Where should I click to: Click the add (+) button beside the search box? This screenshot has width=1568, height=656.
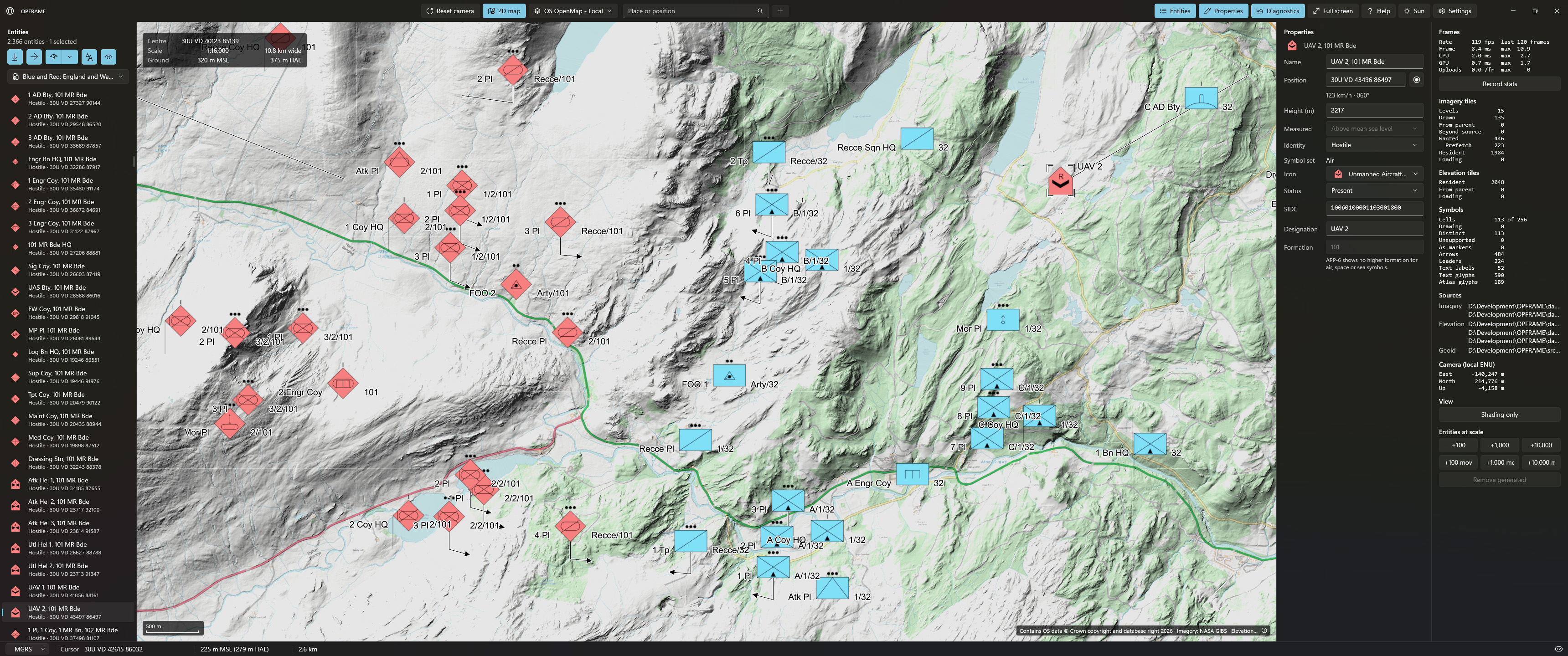coord(780,11)
